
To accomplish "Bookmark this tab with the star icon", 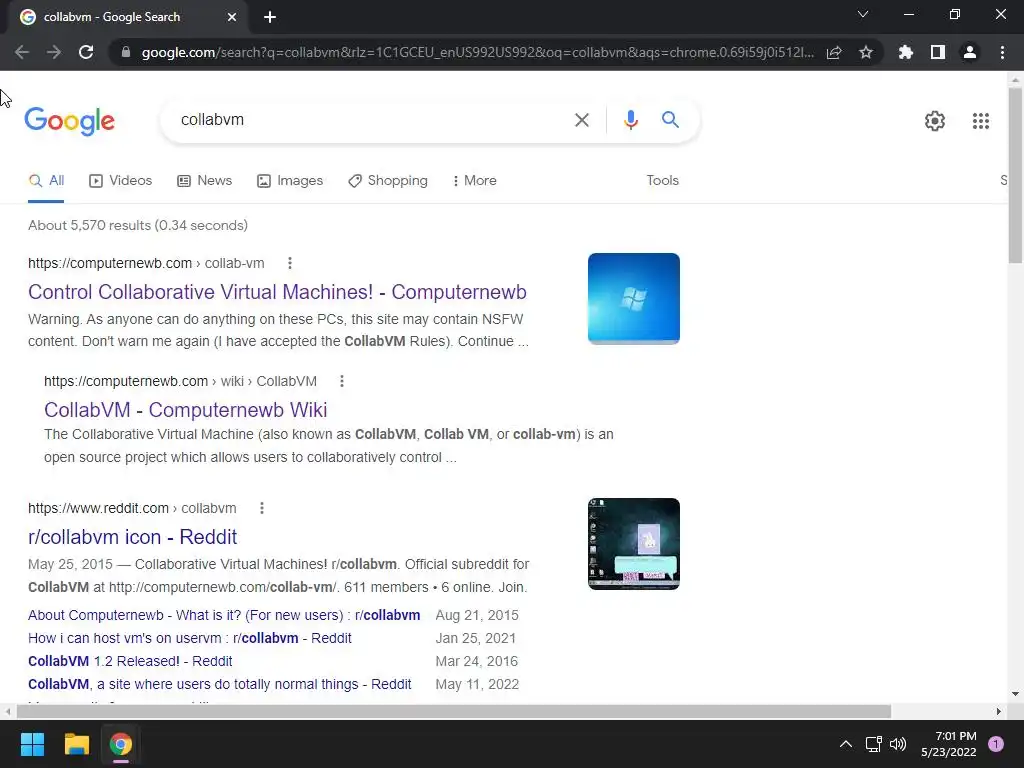I will 866,52.
